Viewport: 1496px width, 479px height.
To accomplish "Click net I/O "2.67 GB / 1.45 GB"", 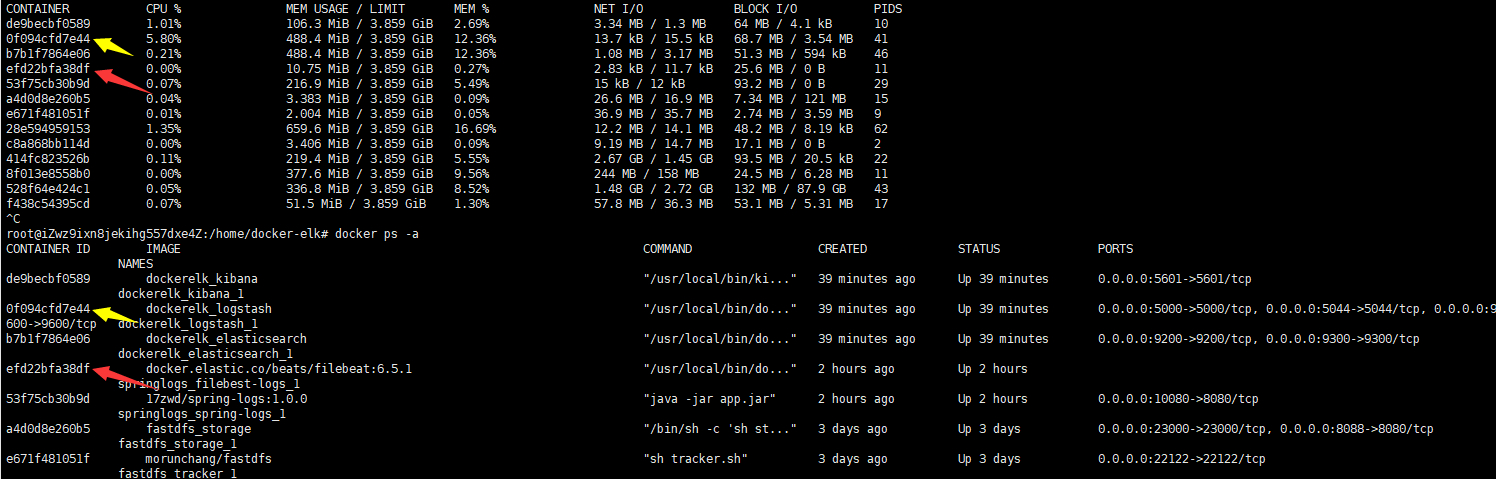I will pos(653,158).
